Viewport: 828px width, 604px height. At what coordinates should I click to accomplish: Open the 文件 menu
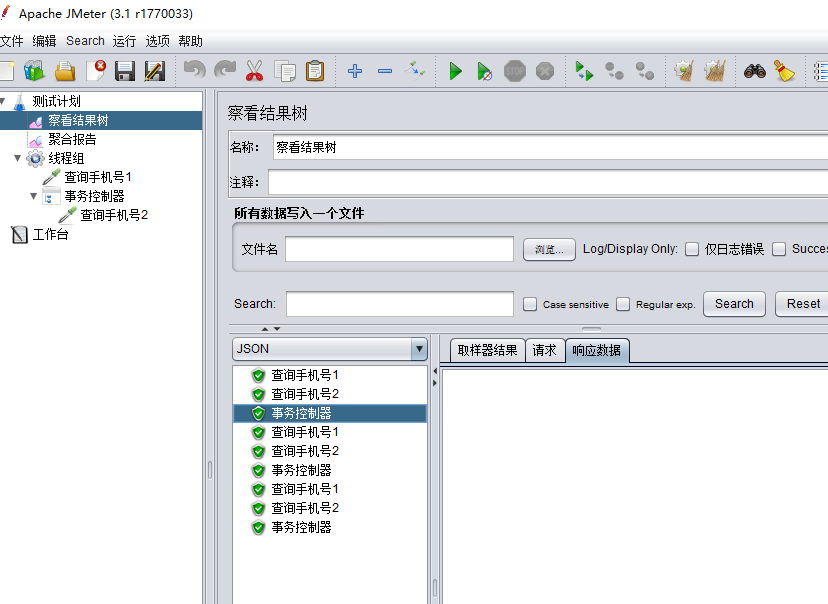(12, 41)
